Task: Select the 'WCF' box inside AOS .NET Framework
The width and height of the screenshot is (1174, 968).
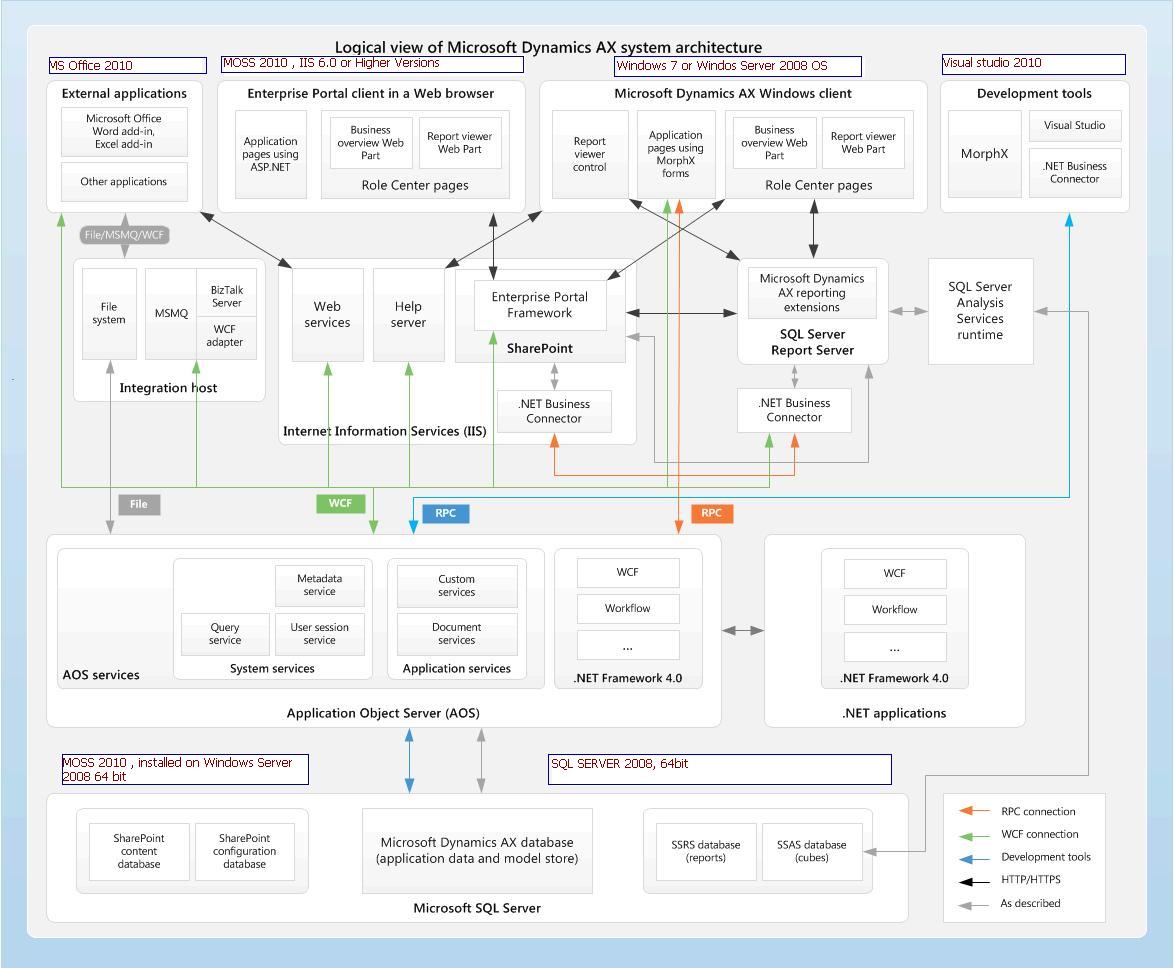Action: click(628, 573)
